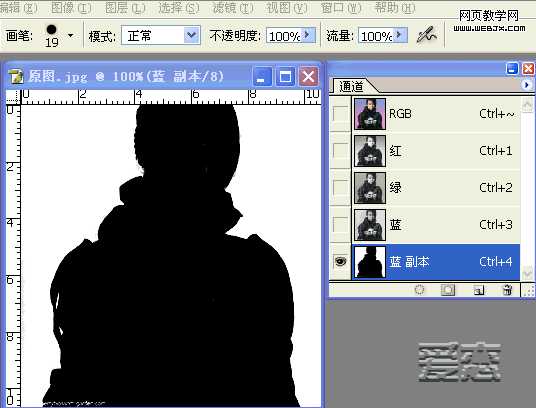Open the channels panel flyout menu arrow
The width and height of the screenshot is (536, 408).
tap(527, 84)
